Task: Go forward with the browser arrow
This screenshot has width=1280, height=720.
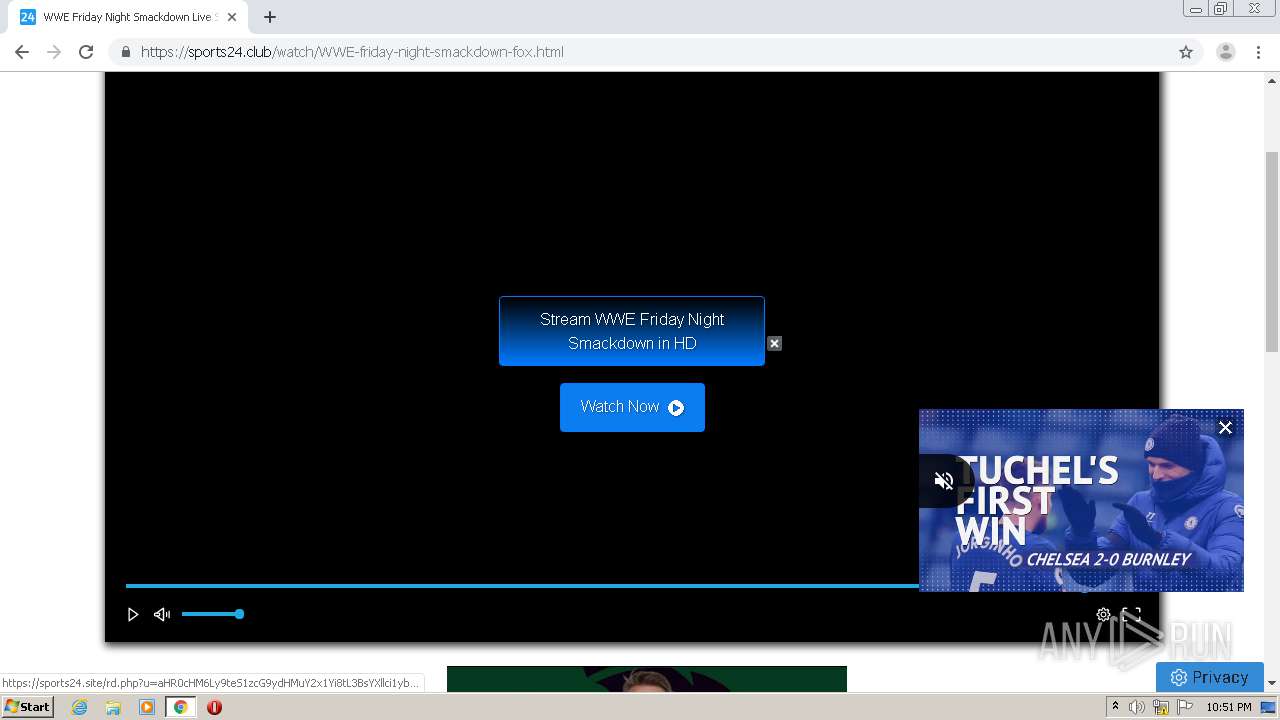Action: [x=54, y=52]
